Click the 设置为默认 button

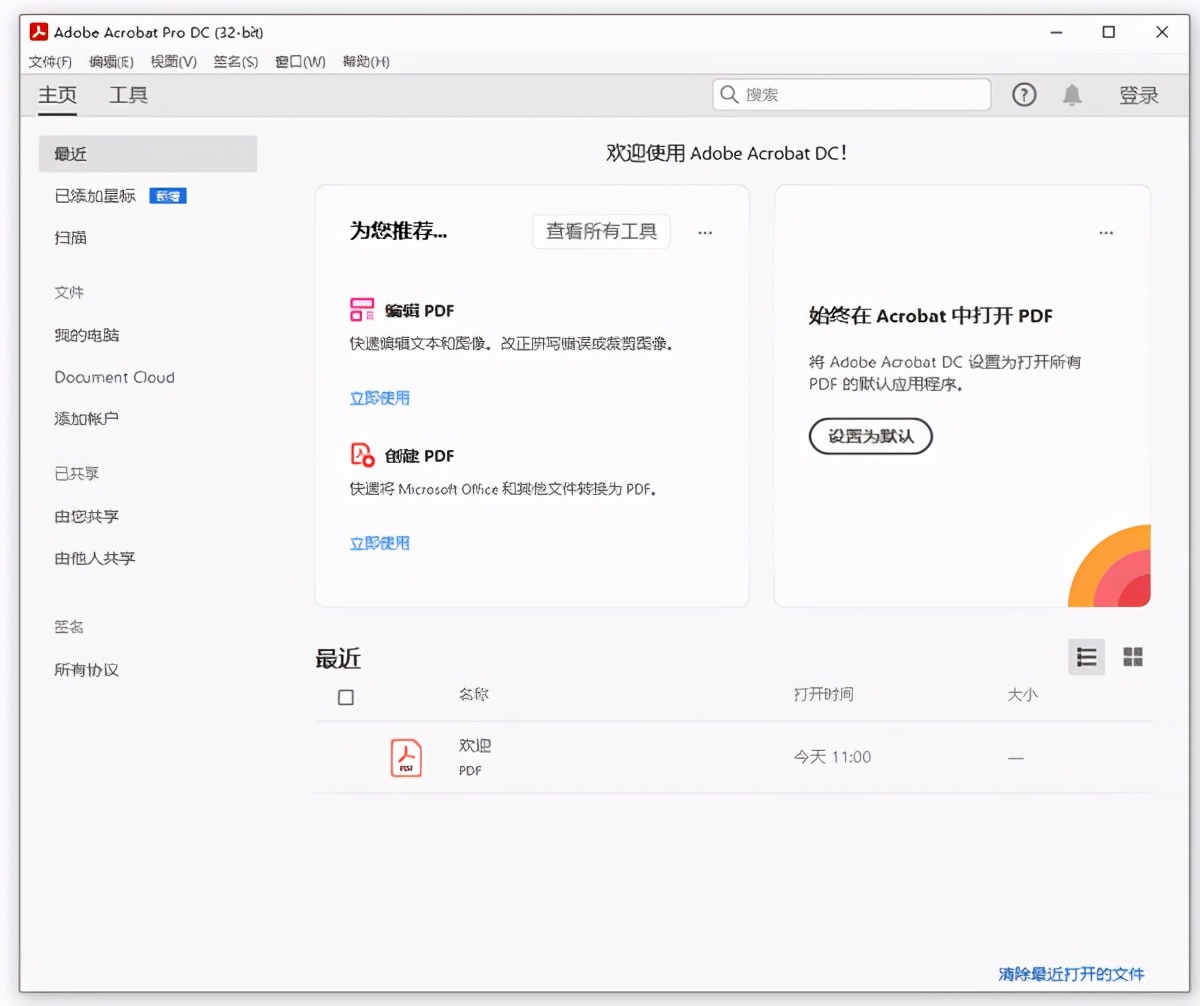click(x=869, y=436)
